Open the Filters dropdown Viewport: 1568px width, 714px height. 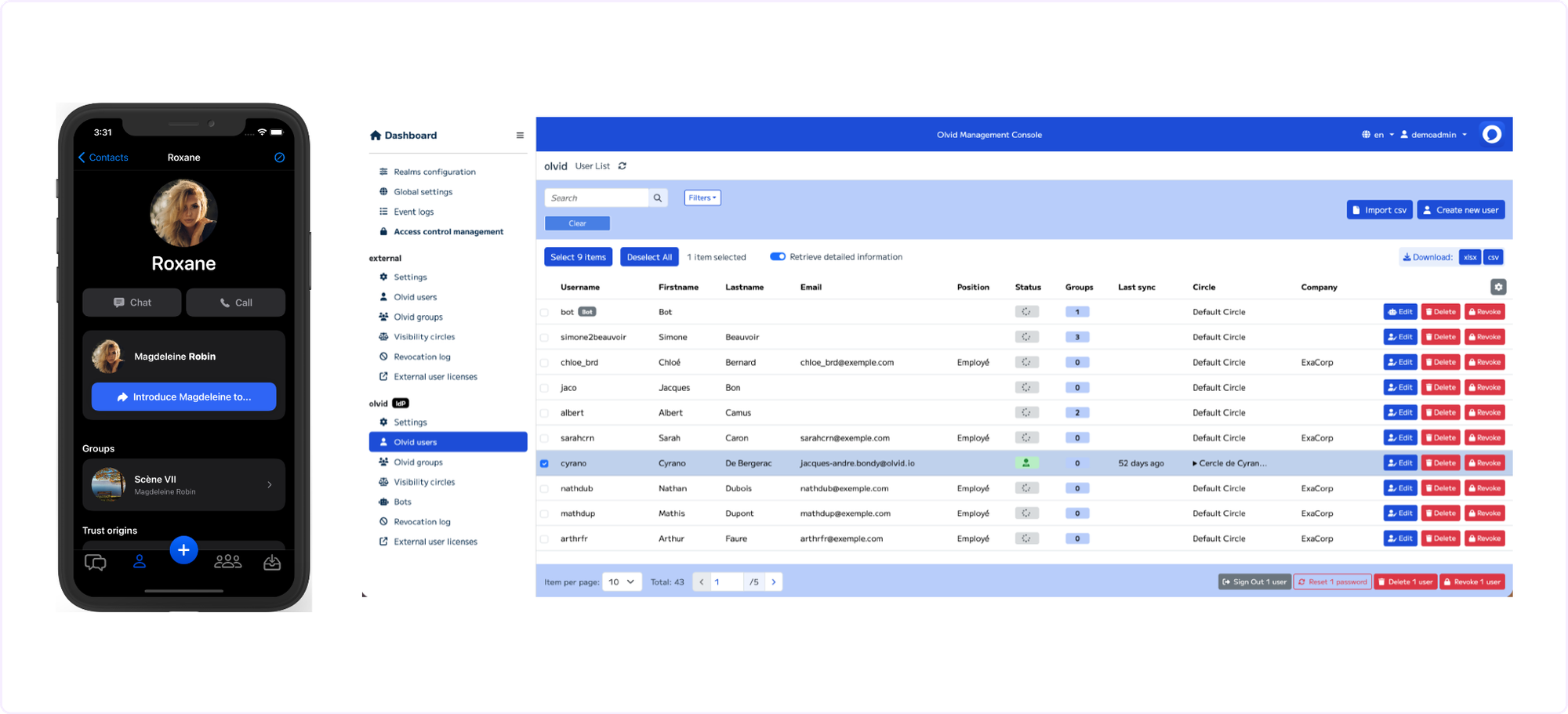click(x=702, y=198)
